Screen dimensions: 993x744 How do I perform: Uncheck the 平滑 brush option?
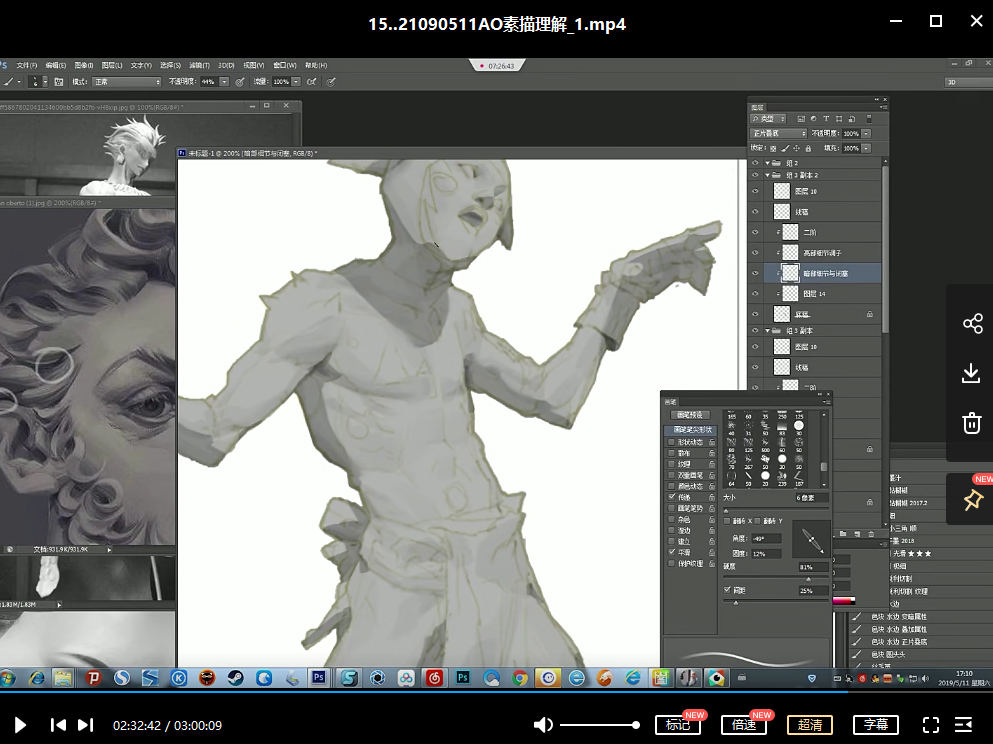672,551
